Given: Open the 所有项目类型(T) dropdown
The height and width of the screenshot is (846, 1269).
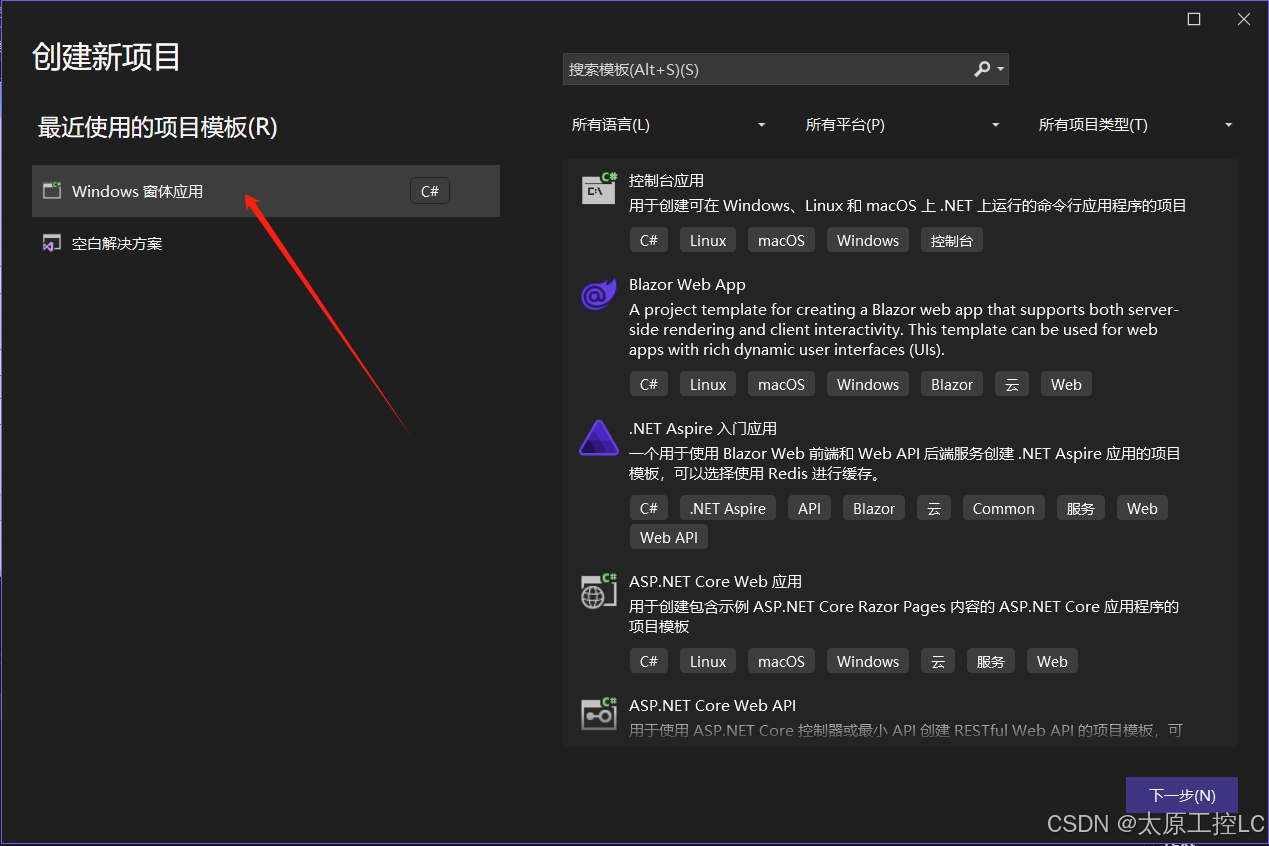Looking at the screenshot, I should pyautogui.click(x=1136, y=125).
